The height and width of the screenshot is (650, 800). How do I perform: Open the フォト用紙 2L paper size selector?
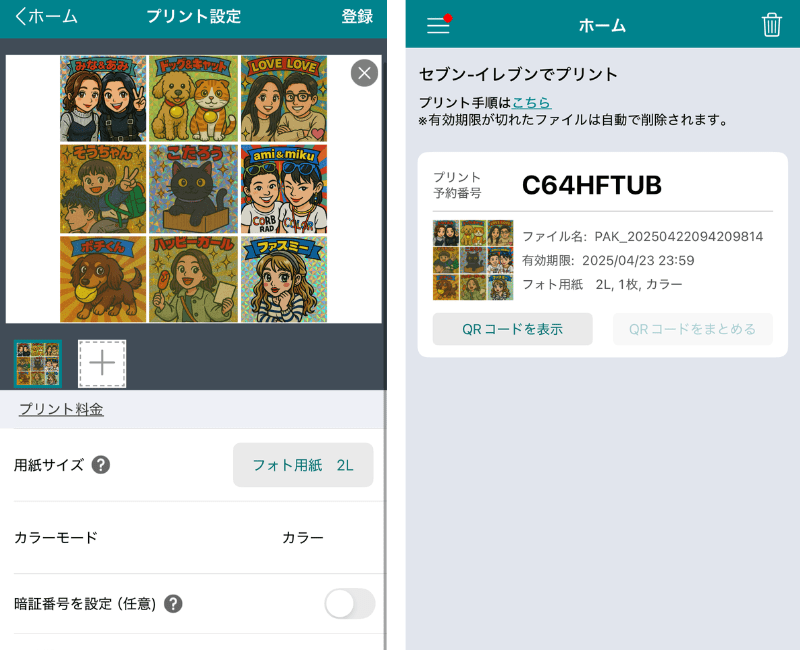point(303,465)
